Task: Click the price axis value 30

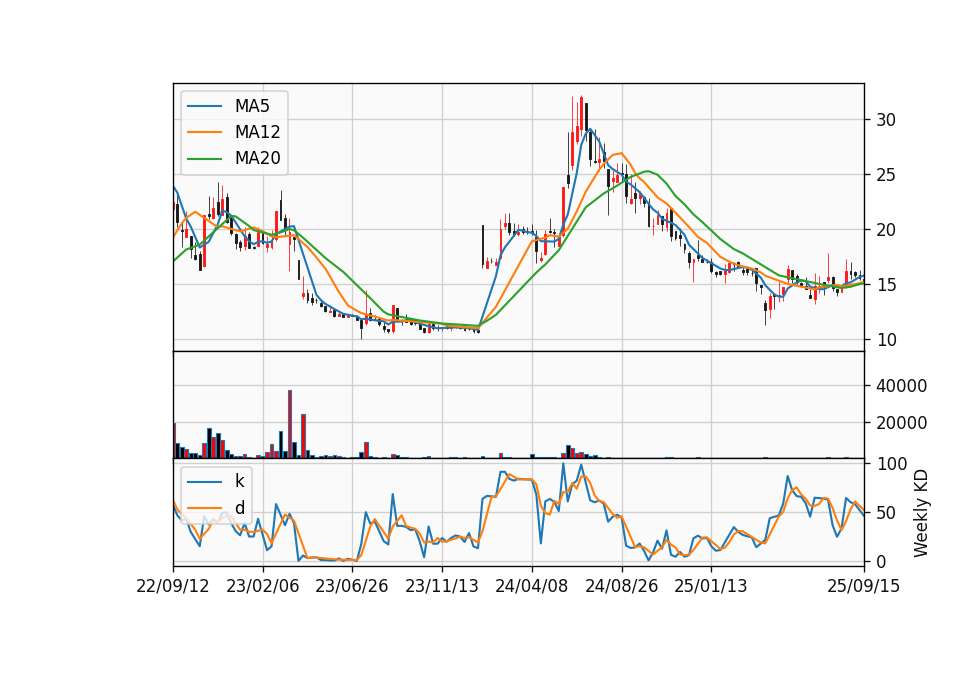Action: tap(886, 120)
